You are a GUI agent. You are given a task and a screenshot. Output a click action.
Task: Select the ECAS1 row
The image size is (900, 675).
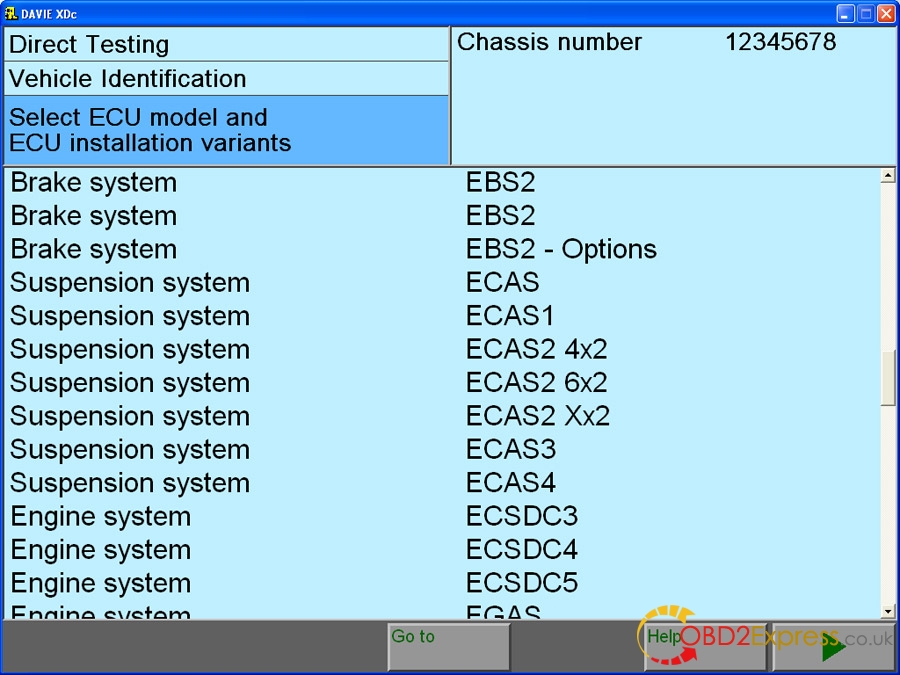click(x=442, y=316)
